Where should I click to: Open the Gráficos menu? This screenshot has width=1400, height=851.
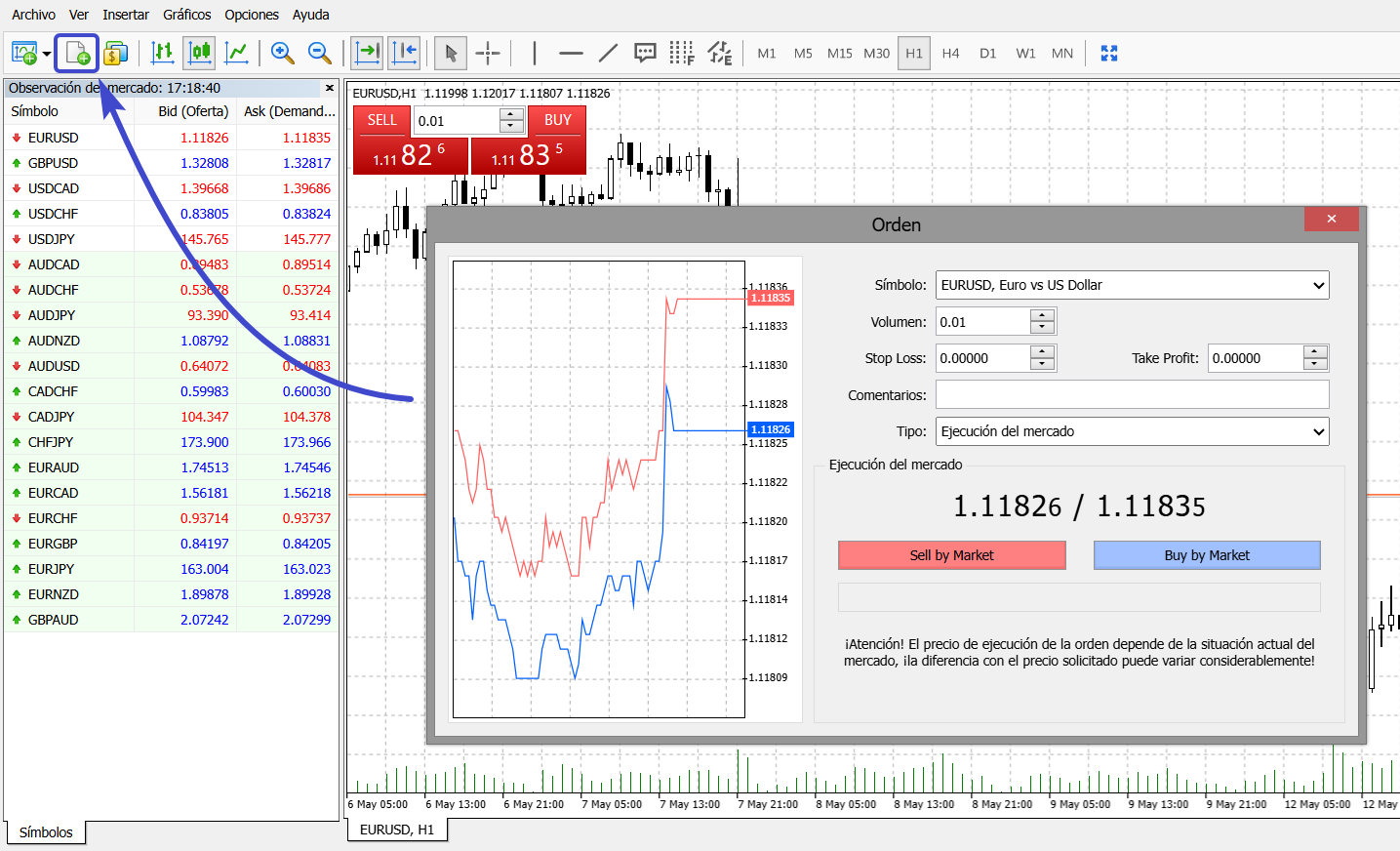tap(187, 15)
